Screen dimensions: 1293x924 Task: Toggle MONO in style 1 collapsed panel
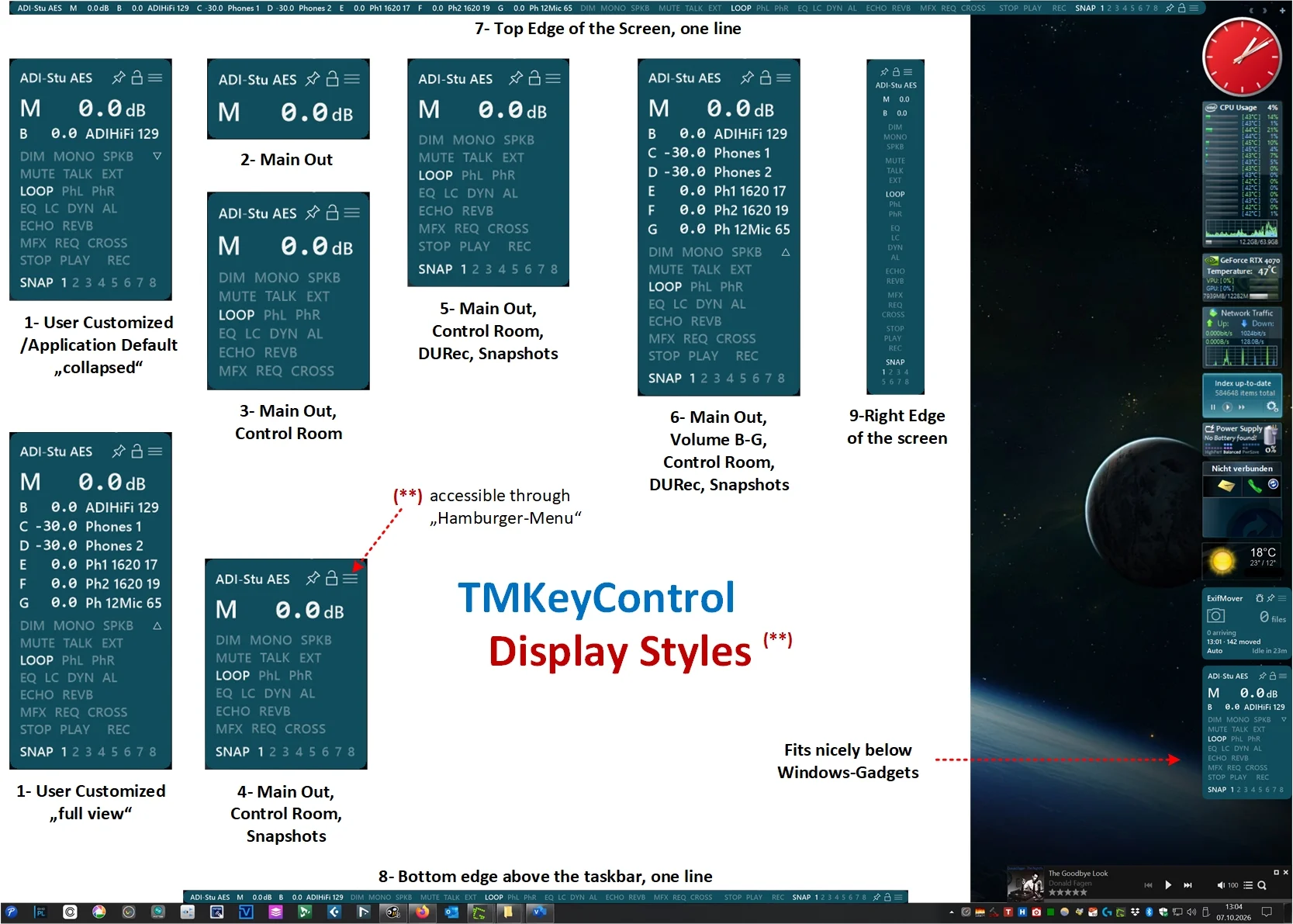tap(74, 156)
